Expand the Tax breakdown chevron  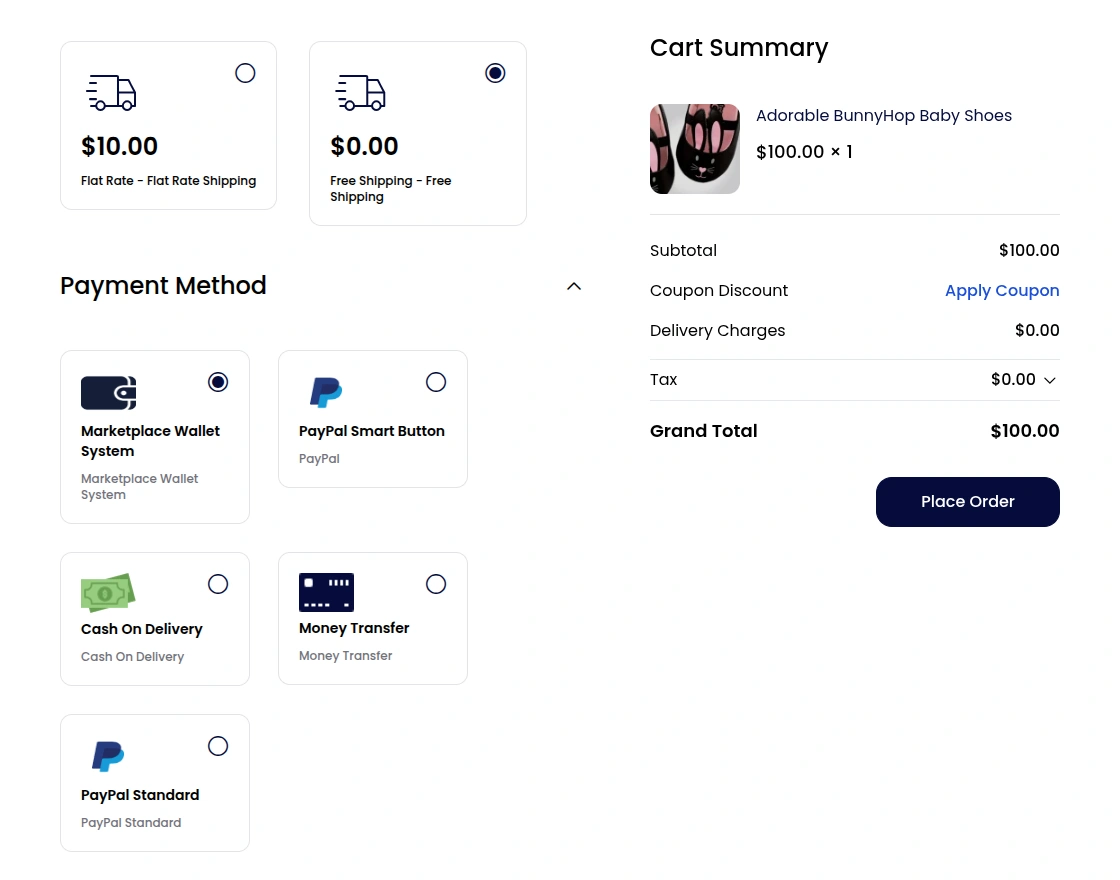click(x=1049, y=380)
